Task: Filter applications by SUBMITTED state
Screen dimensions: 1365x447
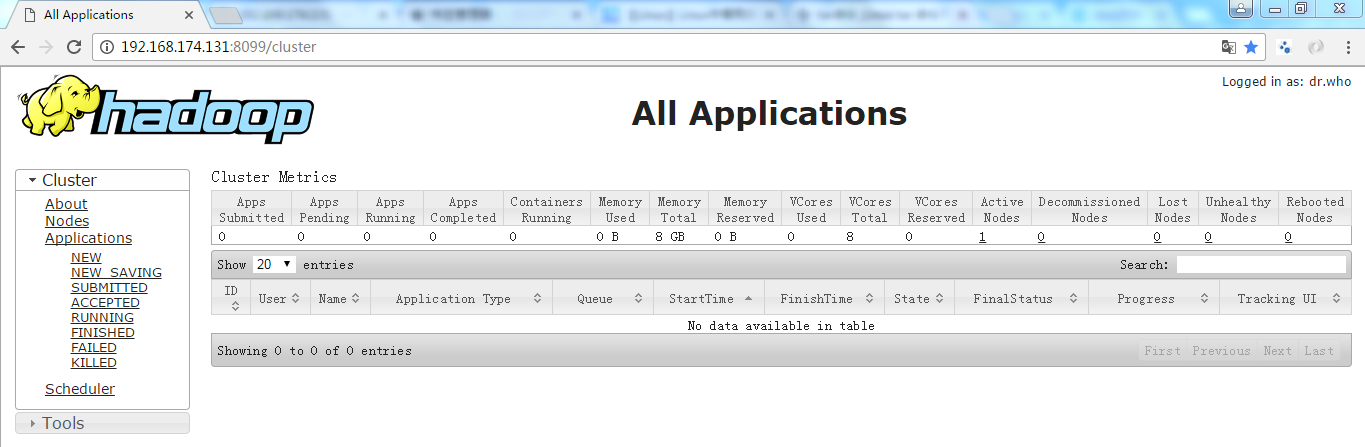Action: point(109,287)
